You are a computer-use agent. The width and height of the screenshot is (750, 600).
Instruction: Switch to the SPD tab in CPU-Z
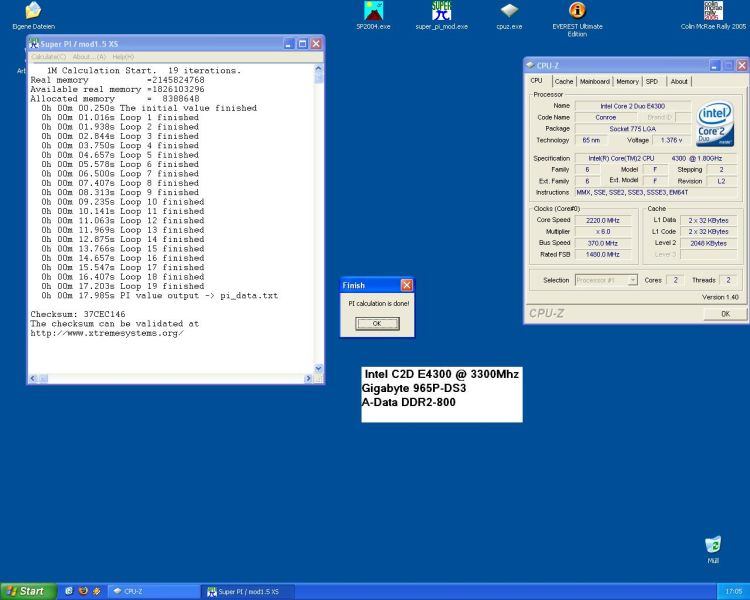652,82
